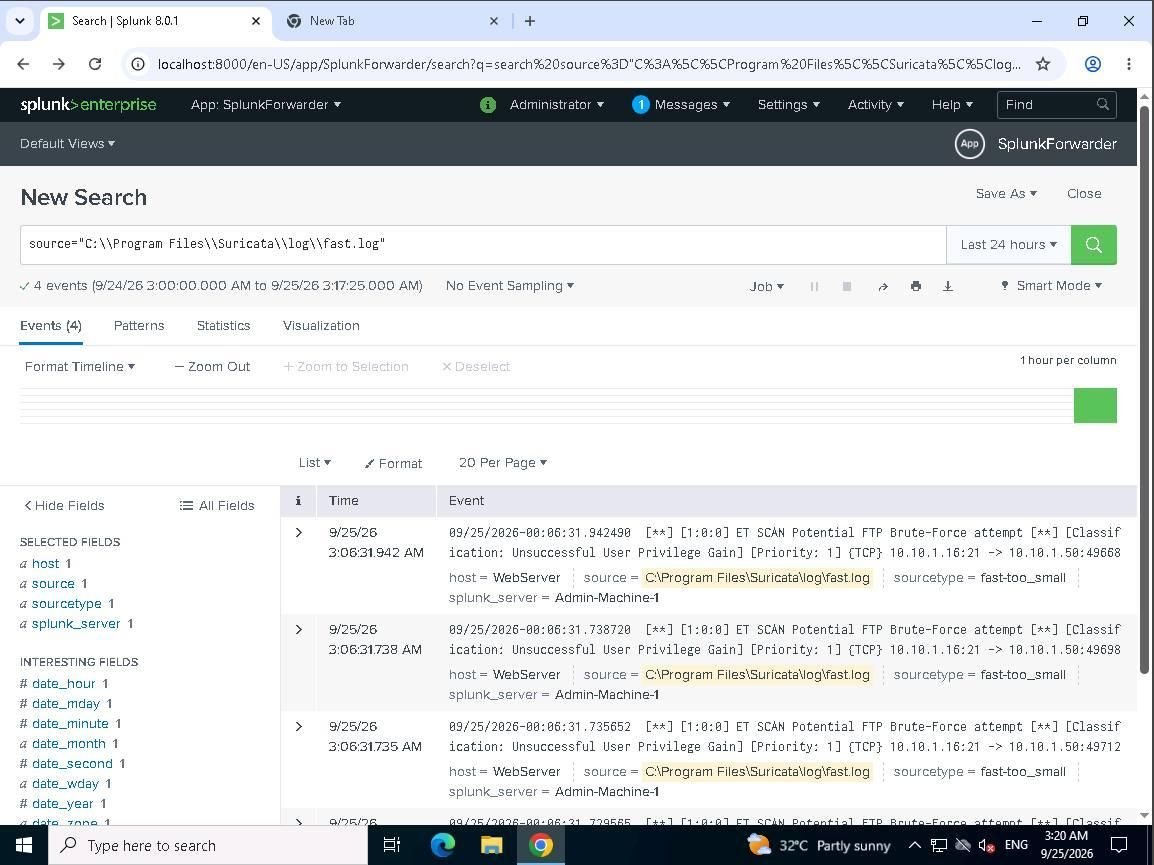Launch Microsoft Edge from taskbar
The image size is (1154, 865).
442,845
